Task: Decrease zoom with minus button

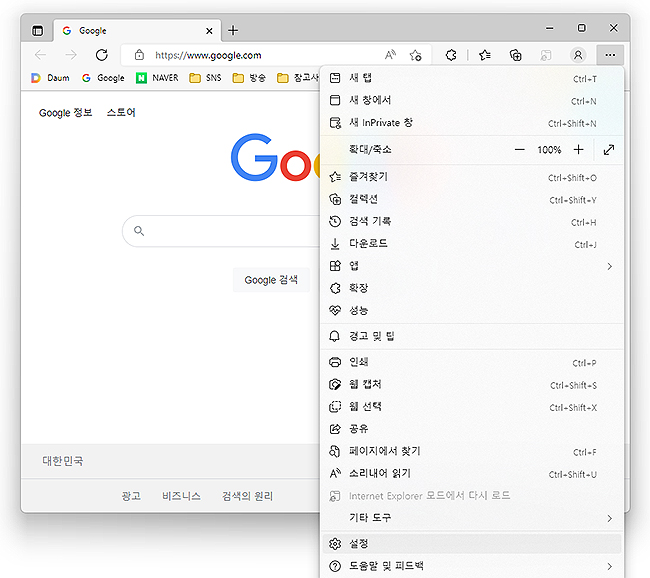Action: tap(519, 150)
